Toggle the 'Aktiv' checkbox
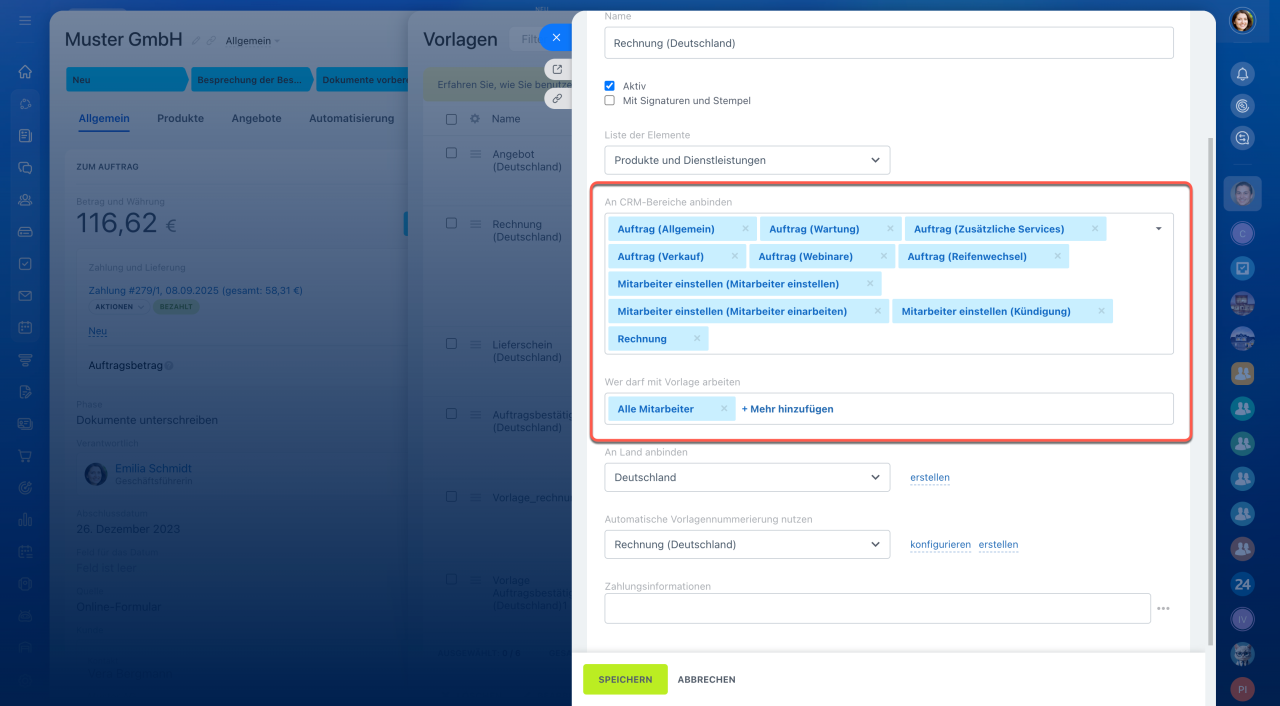This screenshot has height=706, width=1280. pyautogui.click(x=610, y=86)
